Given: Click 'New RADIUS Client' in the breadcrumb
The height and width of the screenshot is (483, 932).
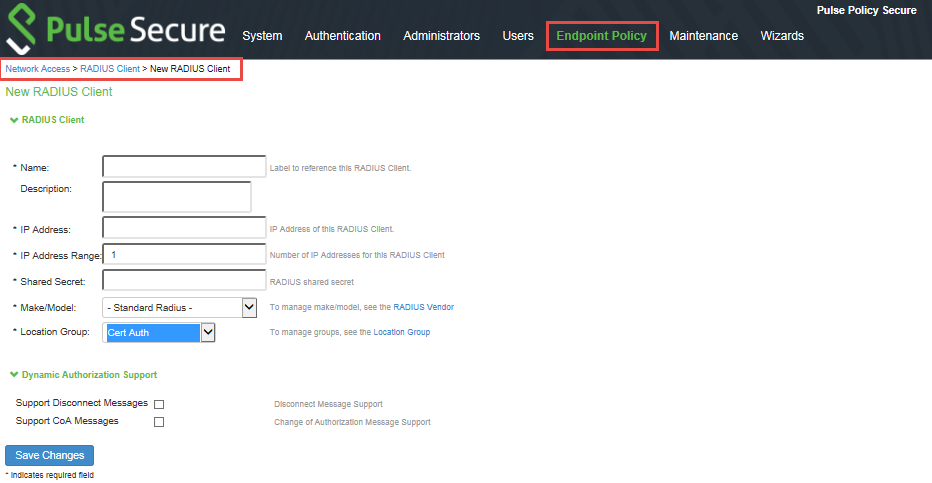Looking at the screenshot, I should (190, 69).
